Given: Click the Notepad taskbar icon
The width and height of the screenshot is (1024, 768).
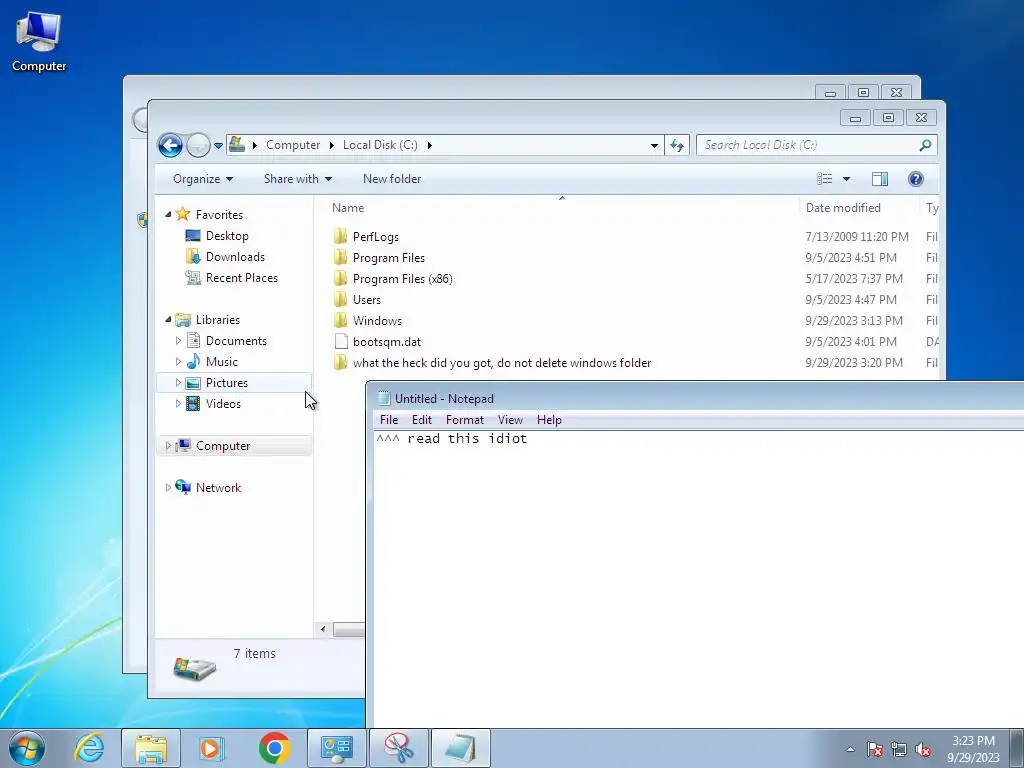Looking at the screenshot, I should coord(460,748).
